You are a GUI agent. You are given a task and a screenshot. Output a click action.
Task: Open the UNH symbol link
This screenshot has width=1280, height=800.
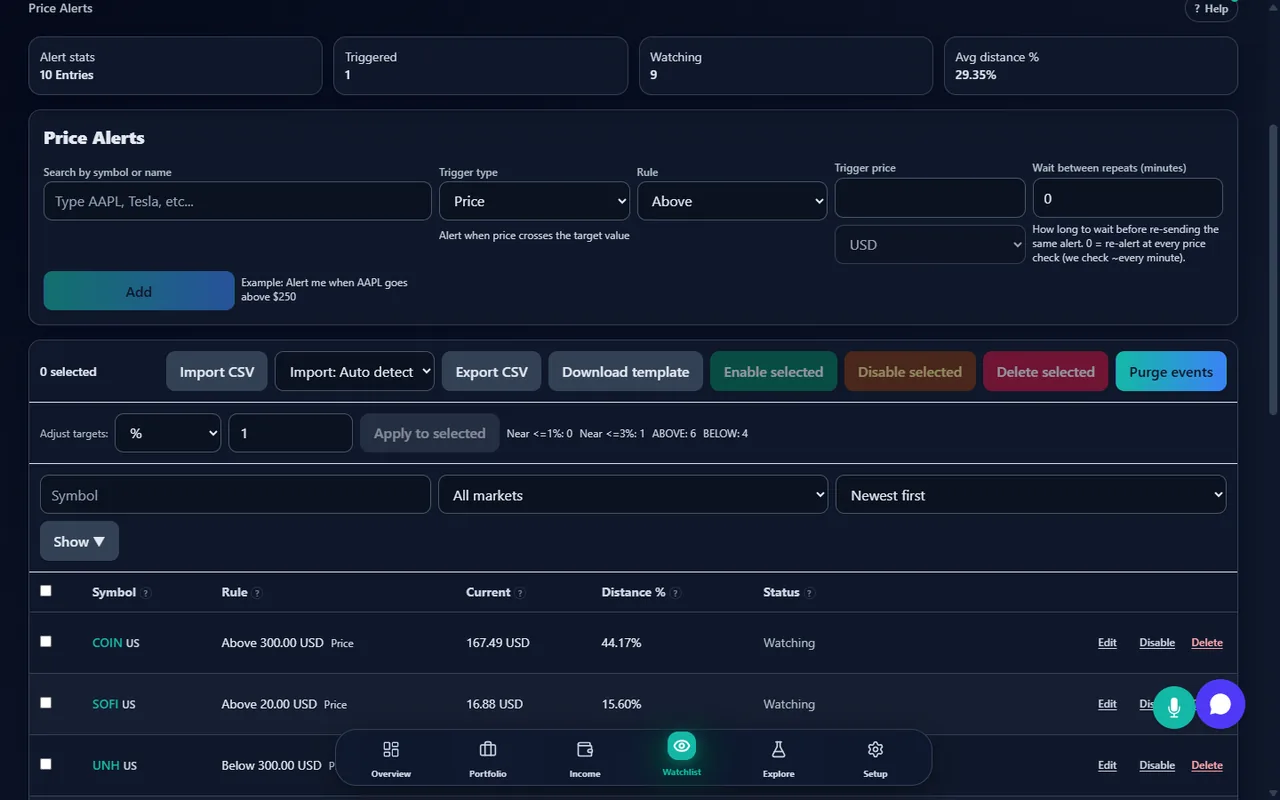tap(106, 765)
